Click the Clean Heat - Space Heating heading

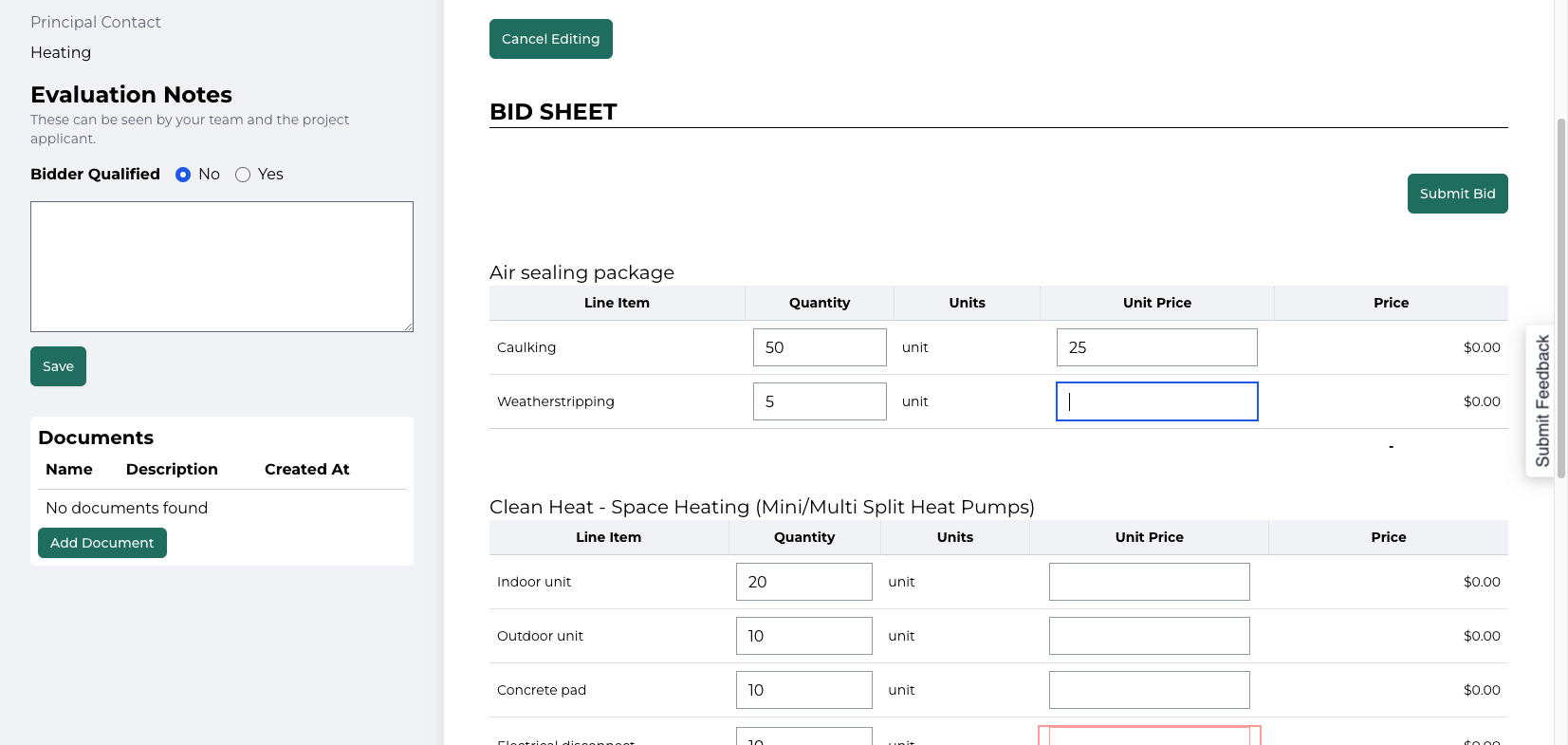(x=762, y=507)
